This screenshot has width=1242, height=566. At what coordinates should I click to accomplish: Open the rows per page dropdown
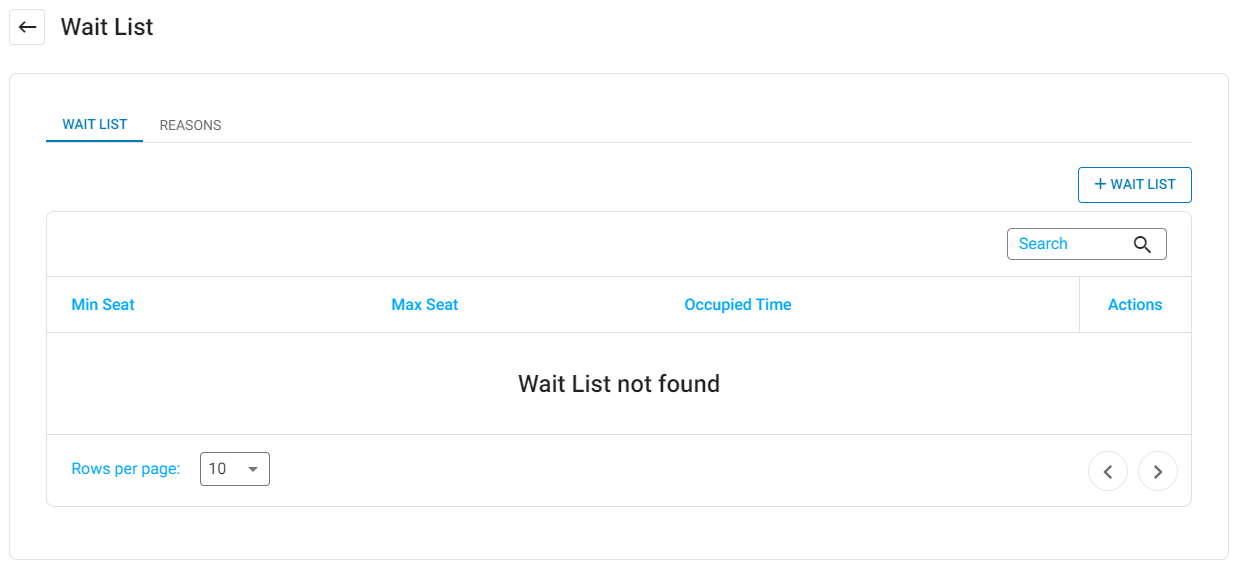point(235,469)
